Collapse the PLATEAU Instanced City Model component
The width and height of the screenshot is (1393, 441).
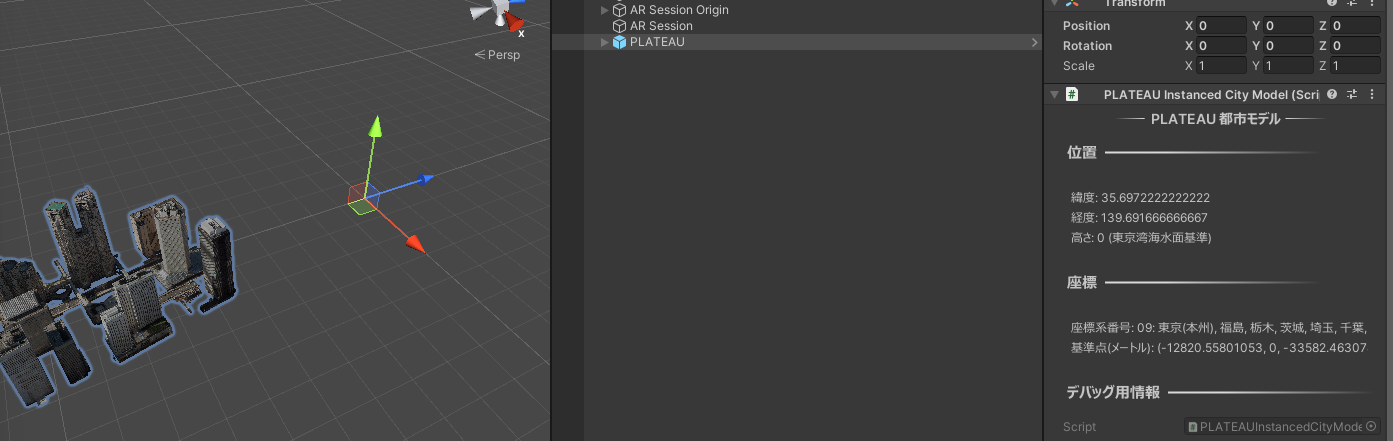click(1054, 95)
